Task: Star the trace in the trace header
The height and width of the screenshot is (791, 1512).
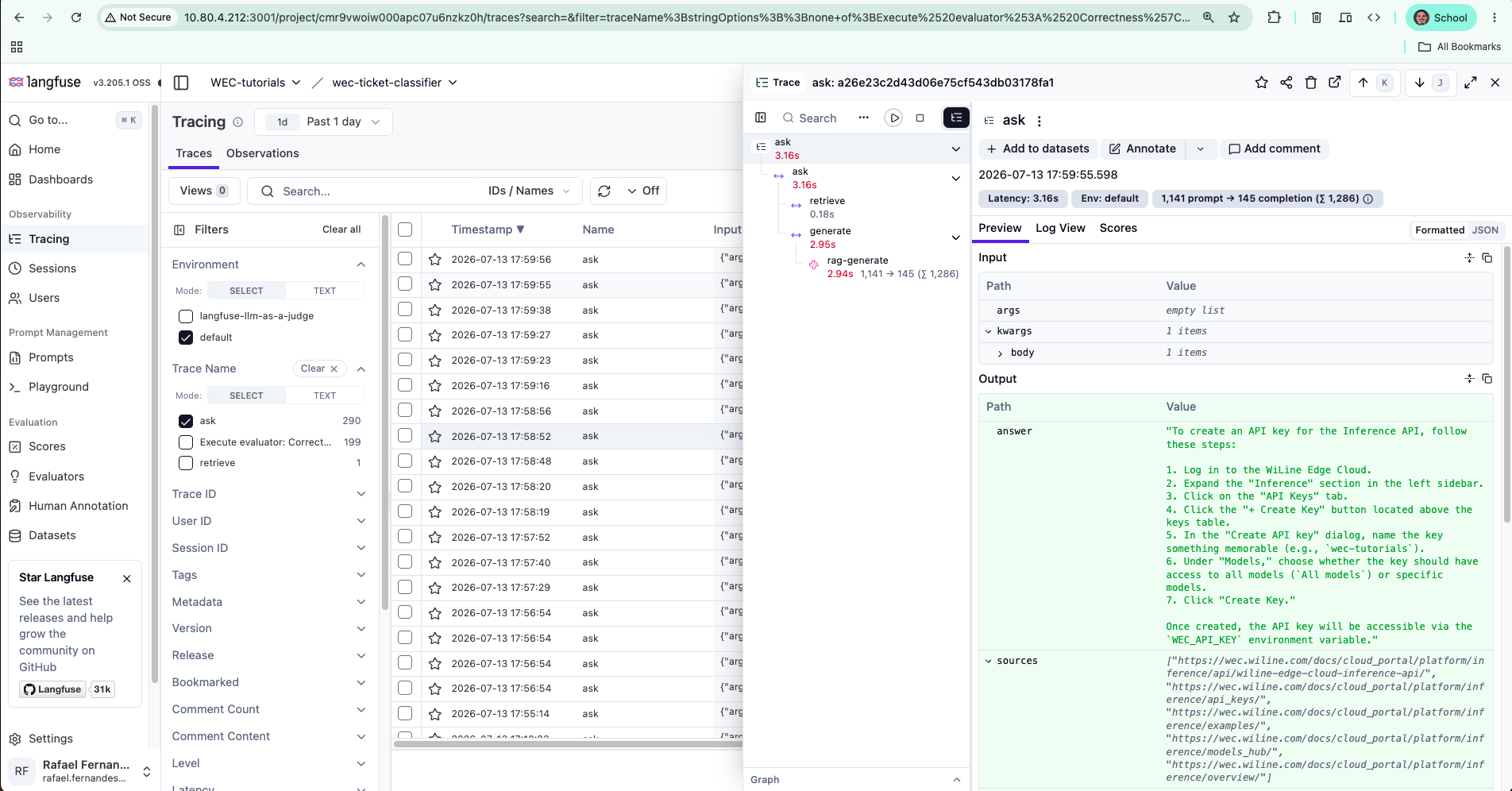Action: point(1261,83)
